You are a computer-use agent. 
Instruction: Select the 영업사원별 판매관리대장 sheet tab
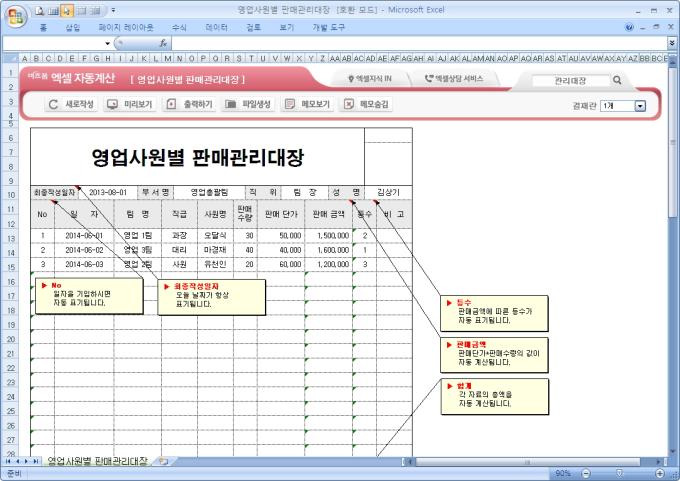[x=97, y=461]
